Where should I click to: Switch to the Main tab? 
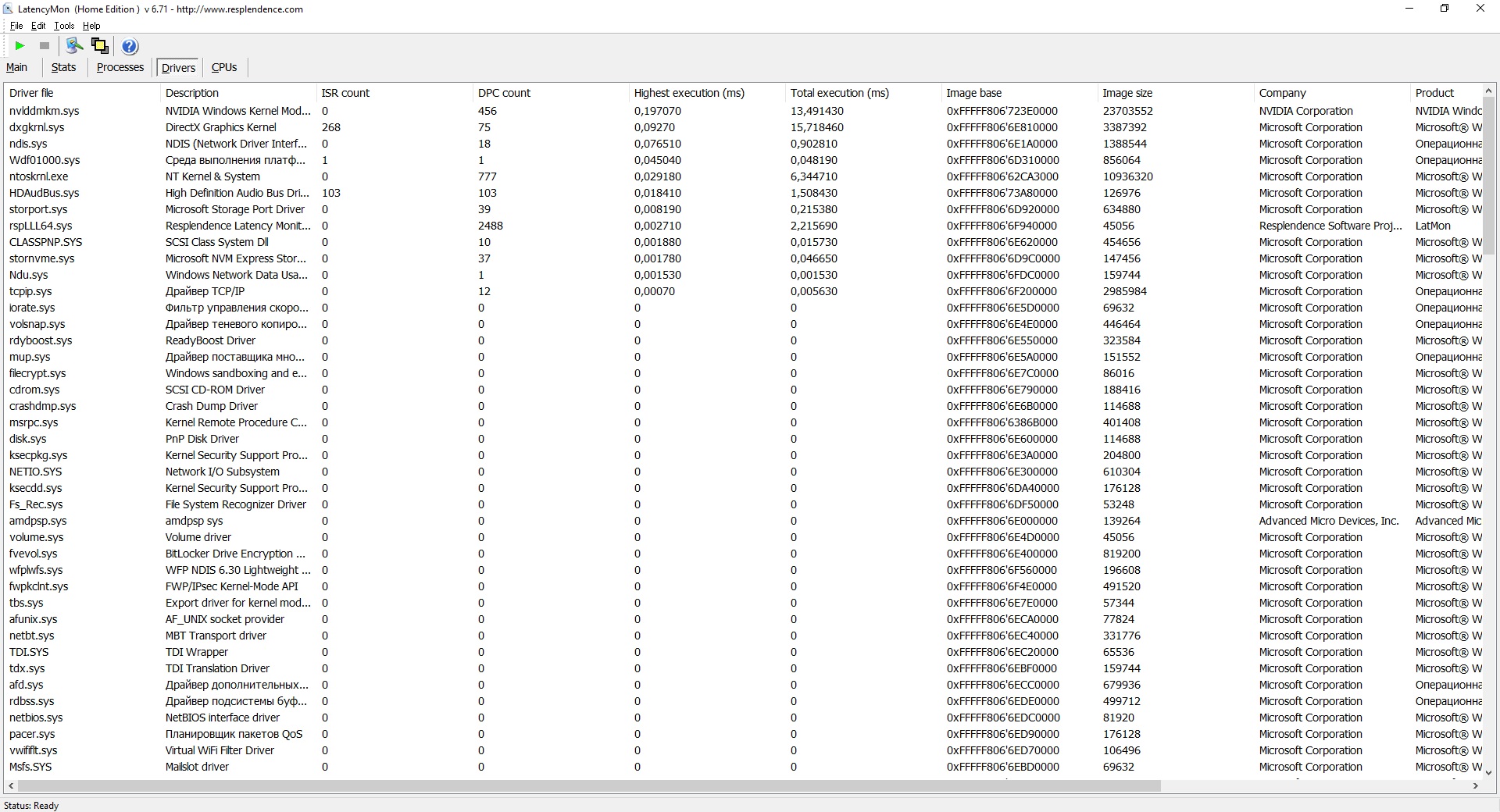click(x=16, y=67)
